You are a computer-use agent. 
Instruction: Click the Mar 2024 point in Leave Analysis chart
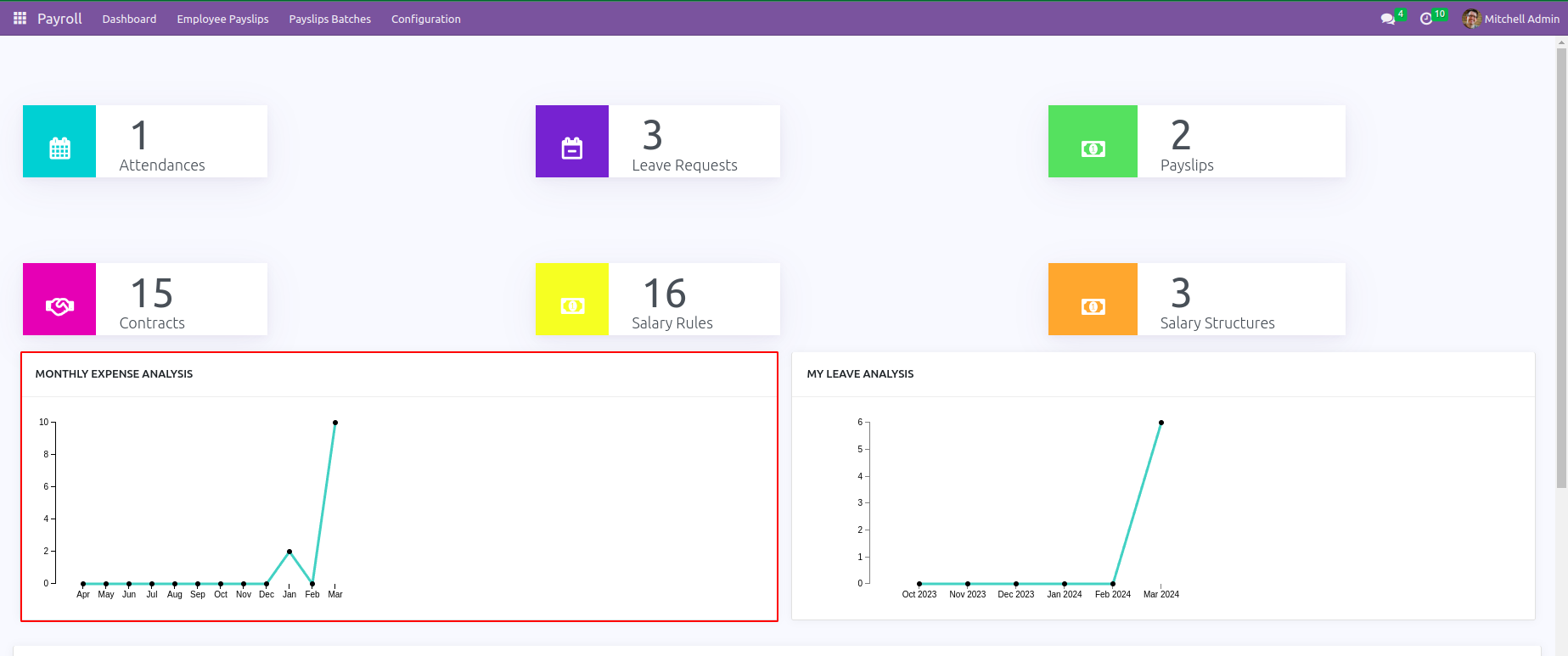coord(1161,423)
